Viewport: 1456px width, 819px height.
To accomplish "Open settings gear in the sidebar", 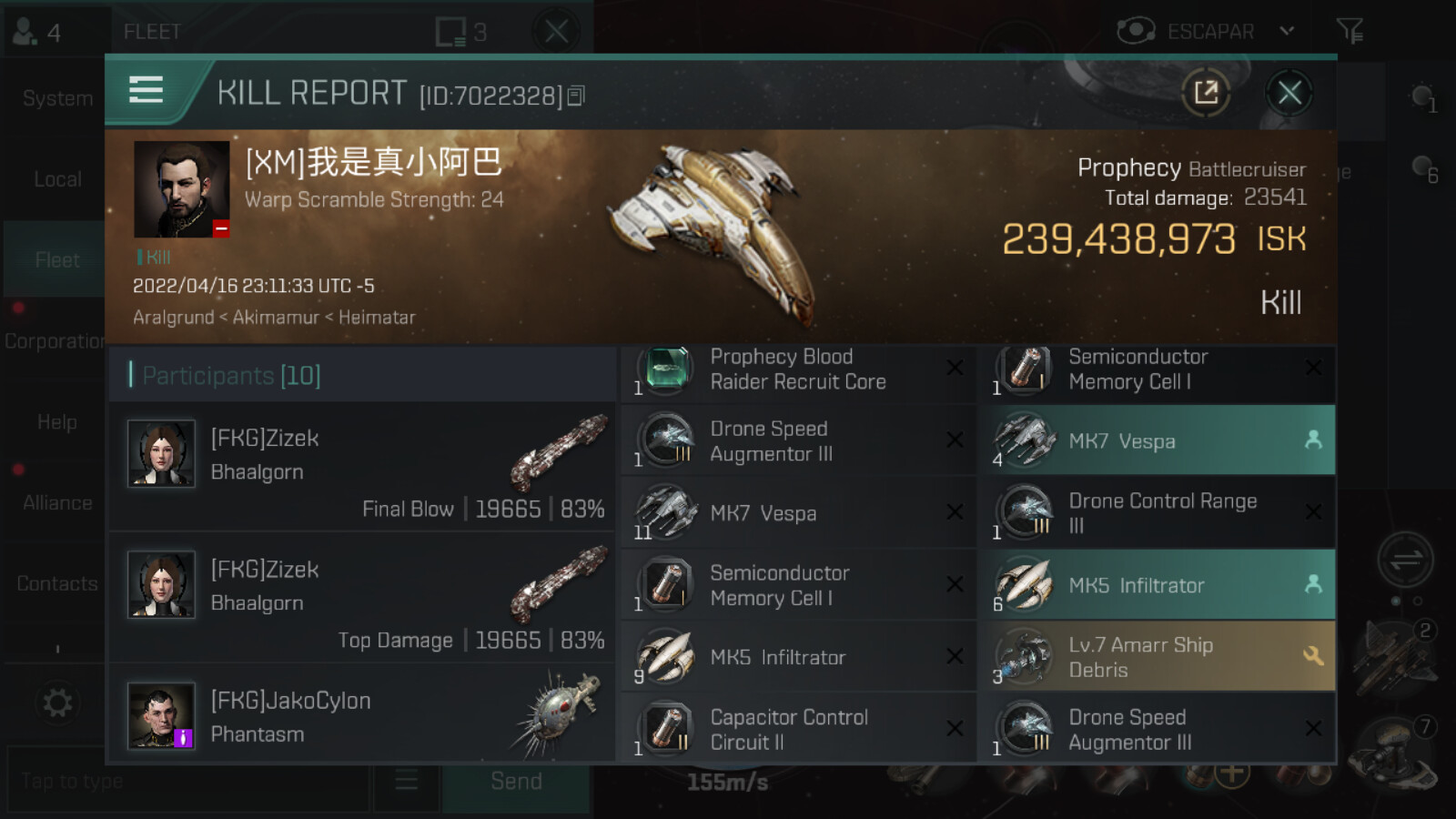I will tap(57, 703).
